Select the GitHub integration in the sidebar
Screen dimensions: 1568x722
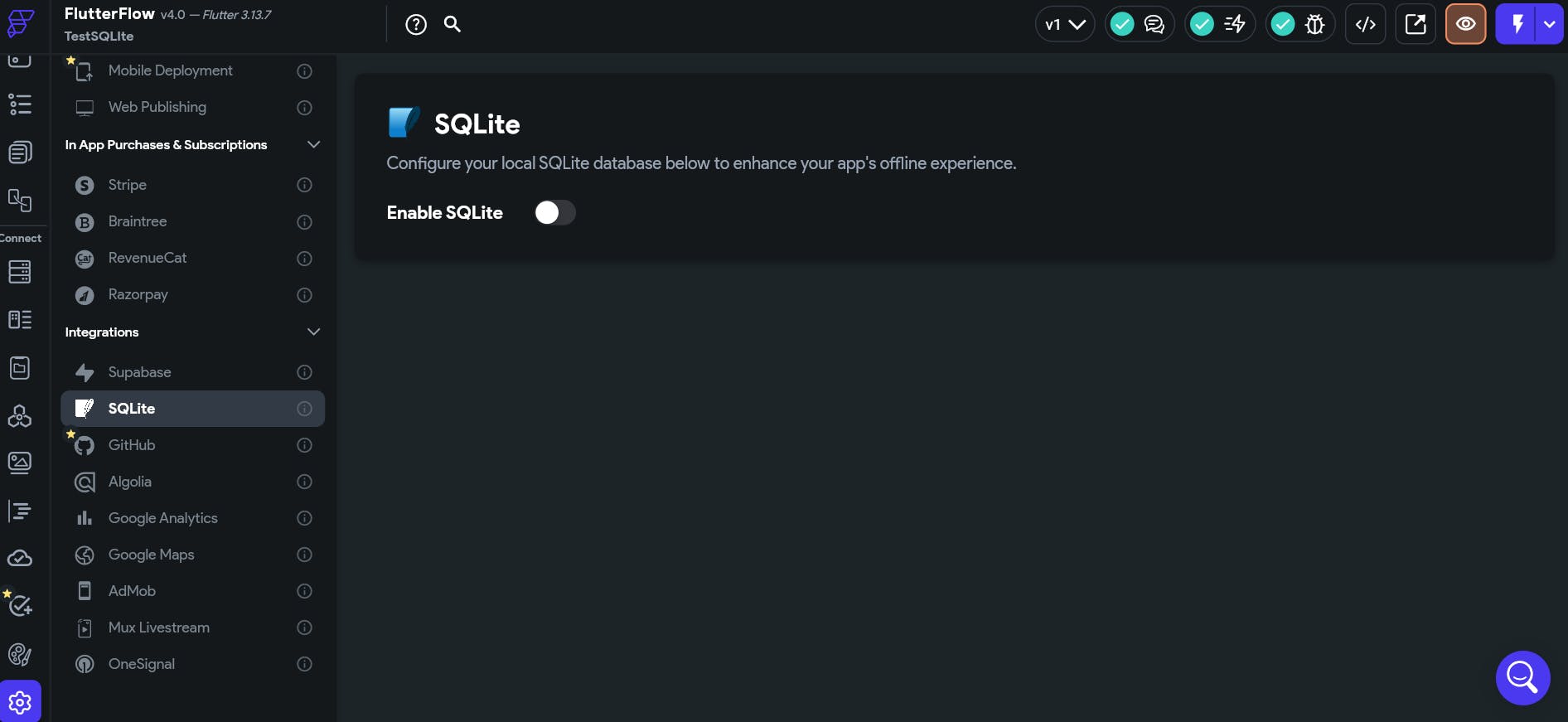(x=133, y=445)
